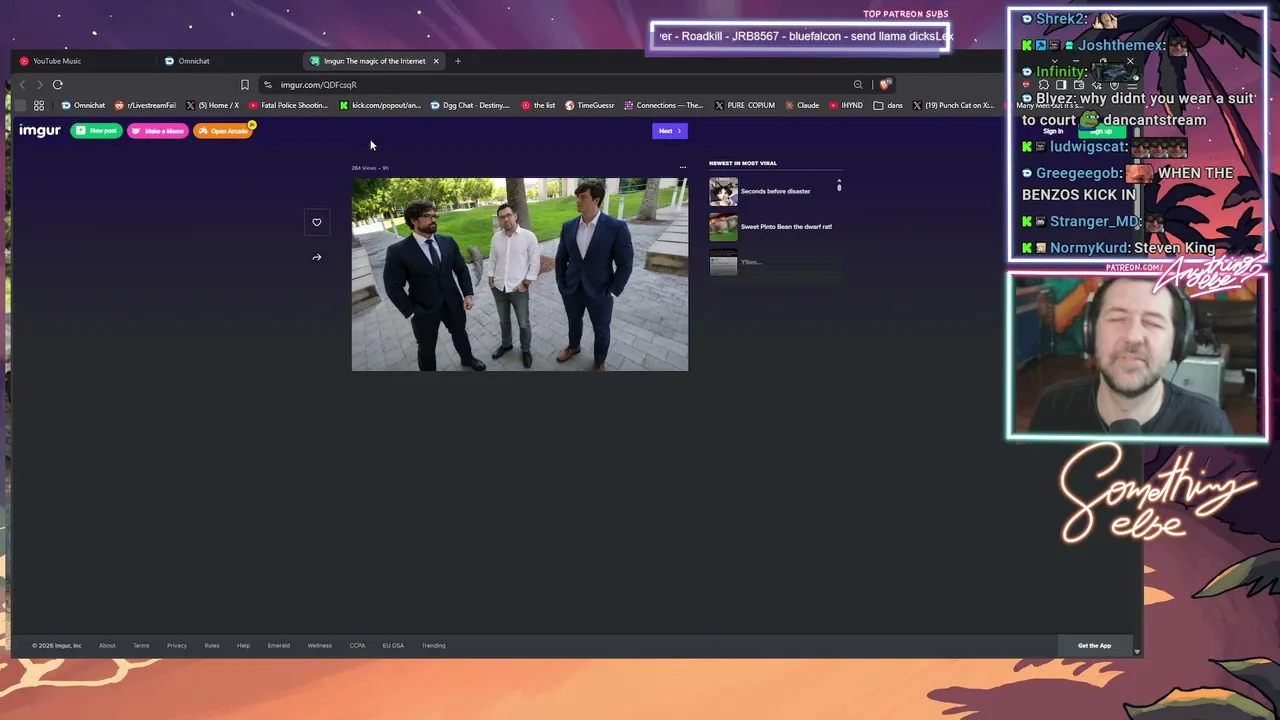1280x720 pixels.
Task: Open the Brave Shields icon
Action: click(x=884, y=85)
